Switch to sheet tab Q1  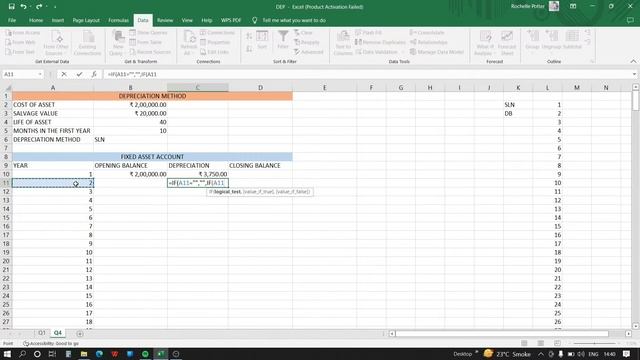click(x=42, y=333)
